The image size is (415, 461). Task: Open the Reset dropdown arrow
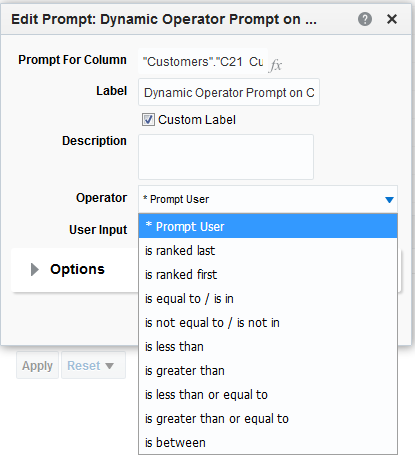(x=109, y=366)
